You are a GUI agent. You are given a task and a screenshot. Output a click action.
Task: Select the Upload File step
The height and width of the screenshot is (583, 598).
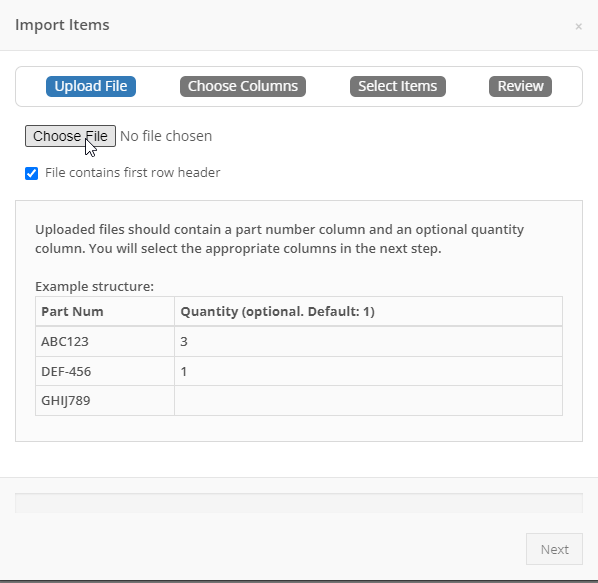pos(91,86)
